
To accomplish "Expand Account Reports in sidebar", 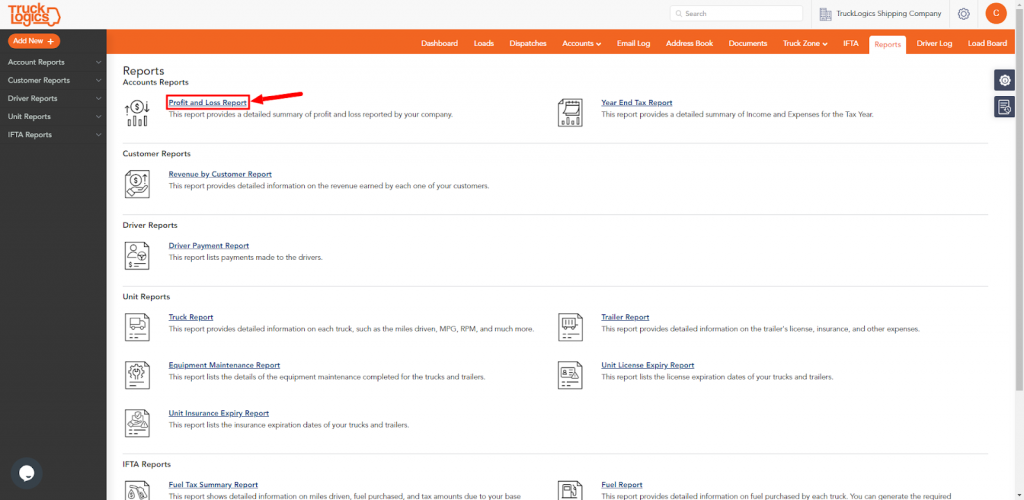I will (53, 62).
